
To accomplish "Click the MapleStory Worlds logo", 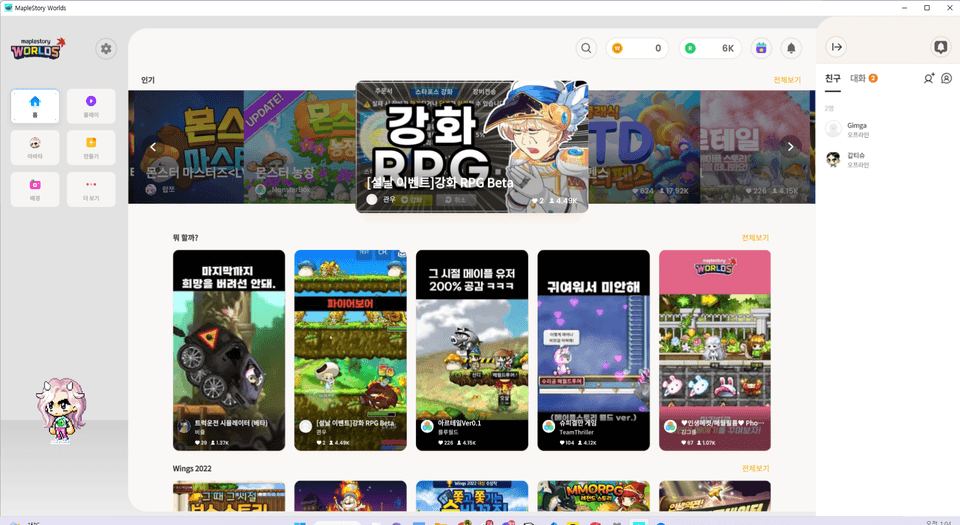I will tap(38, 48).
